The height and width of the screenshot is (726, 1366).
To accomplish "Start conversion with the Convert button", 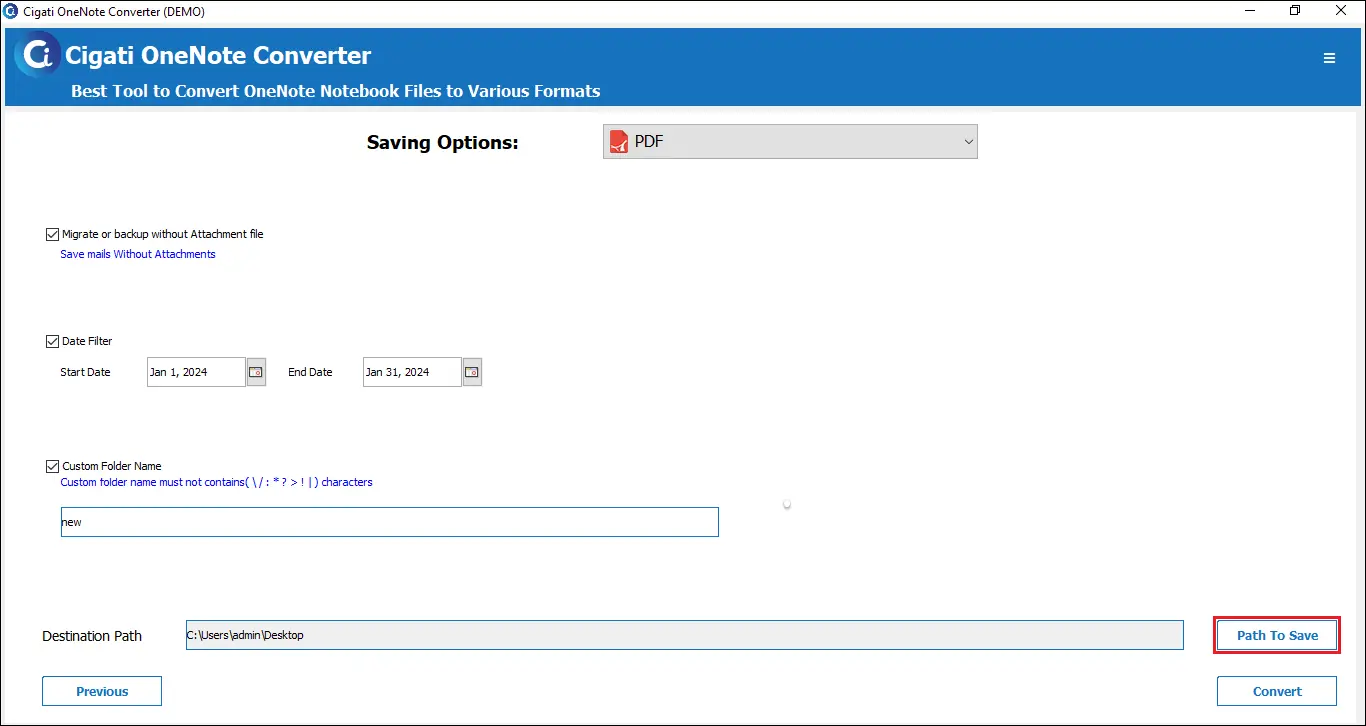I will 1277,691.
